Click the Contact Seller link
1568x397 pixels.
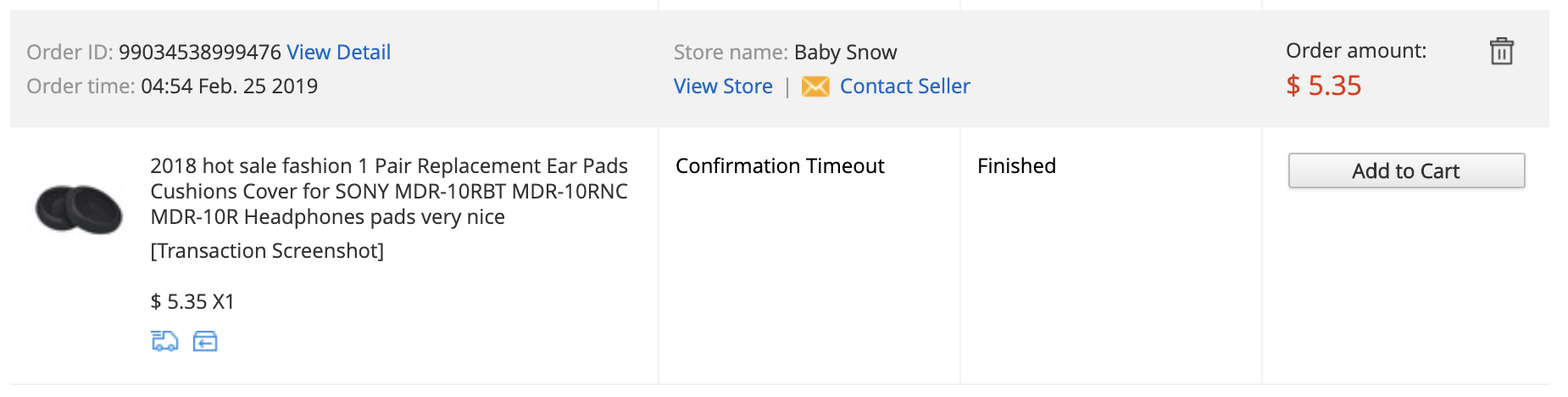coord(904,87)
